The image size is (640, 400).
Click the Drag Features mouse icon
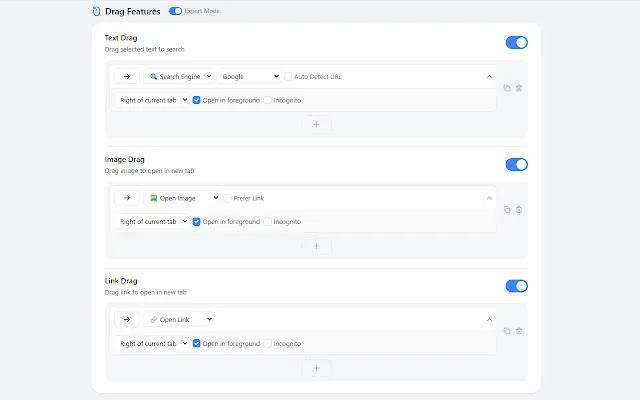click(x=96, y=11)
